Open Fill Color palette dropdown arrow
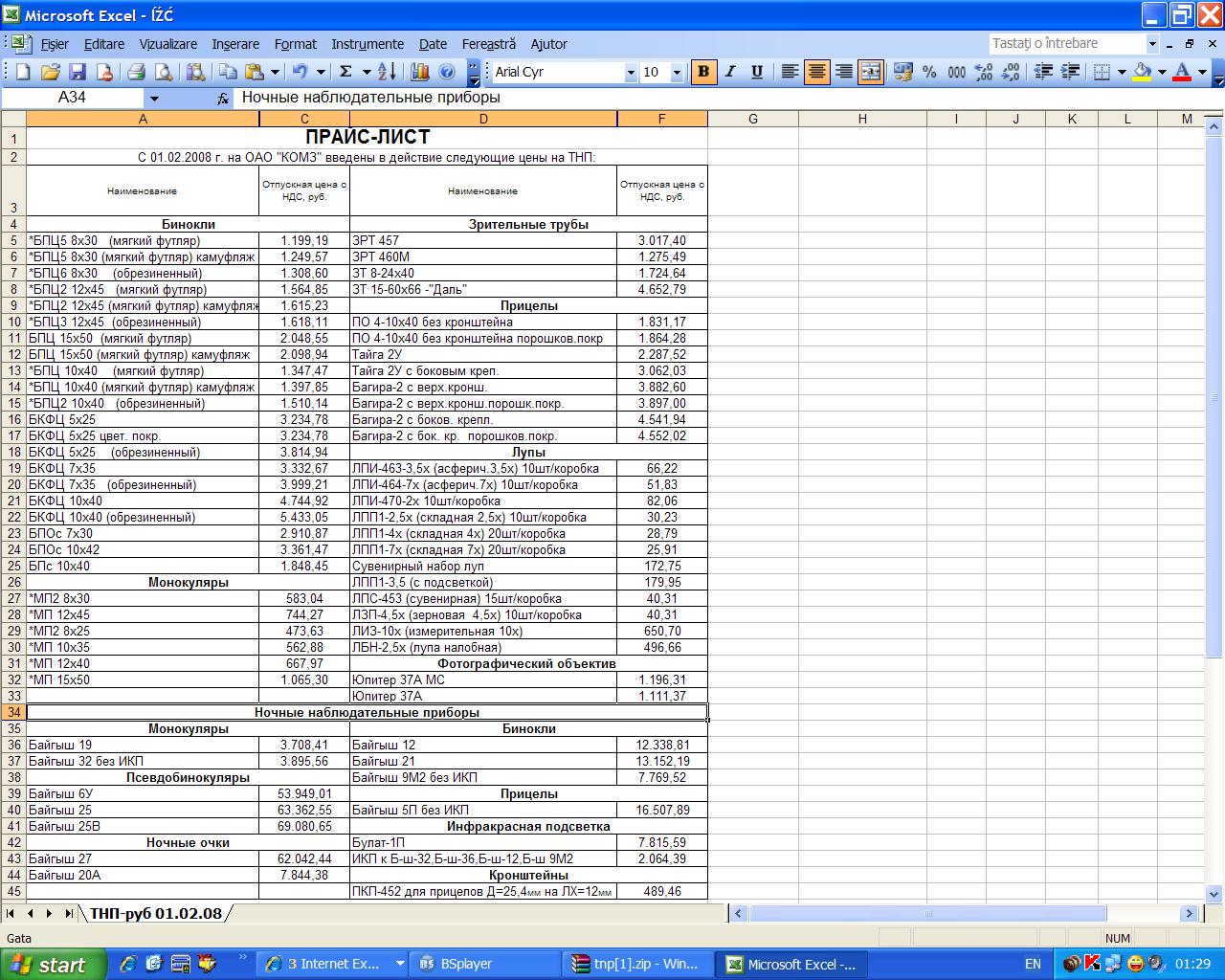 [x=1162, y=72]
